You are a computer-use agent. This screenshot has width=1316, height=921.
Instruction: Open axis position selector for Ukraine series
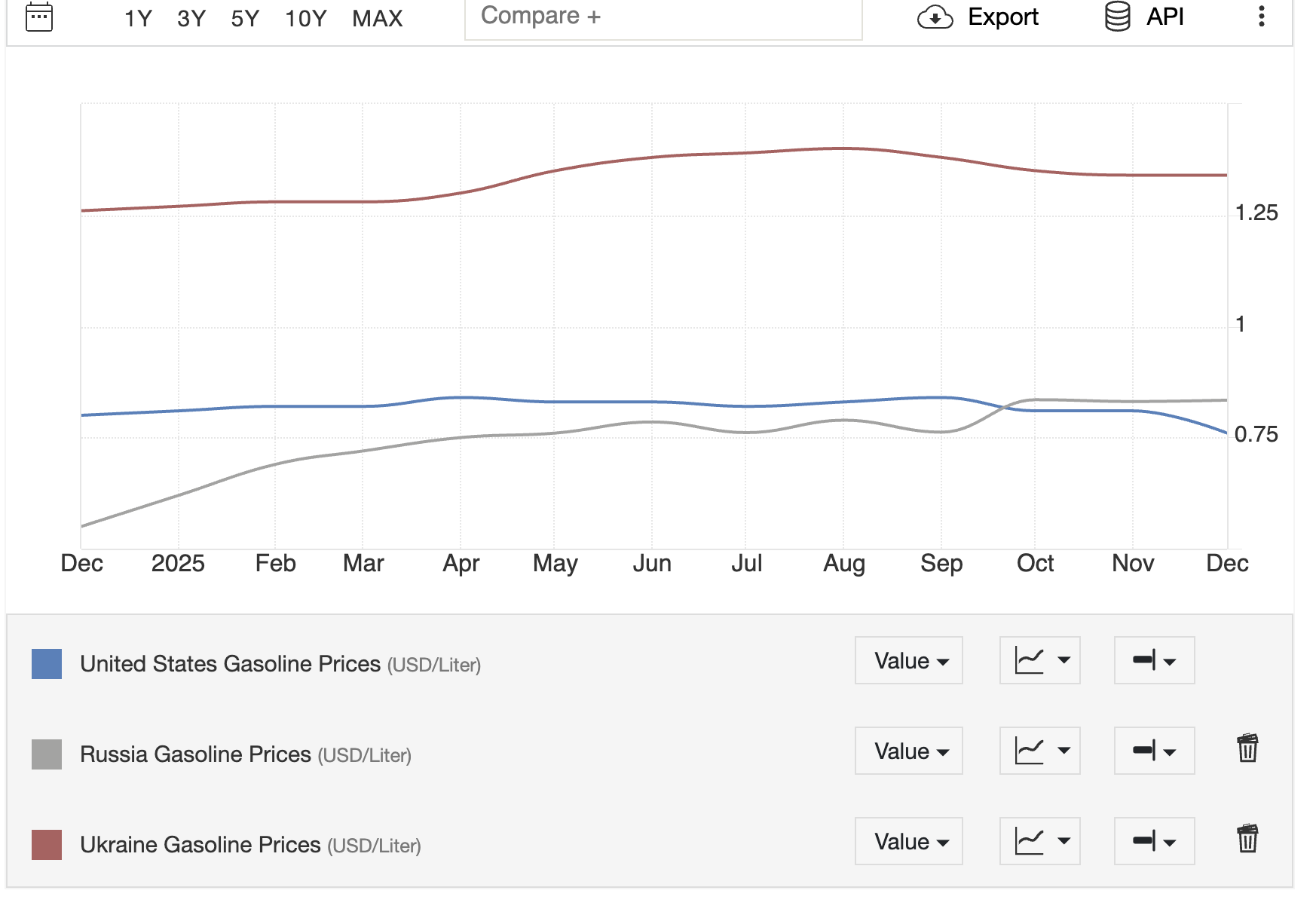(1154, 842)
